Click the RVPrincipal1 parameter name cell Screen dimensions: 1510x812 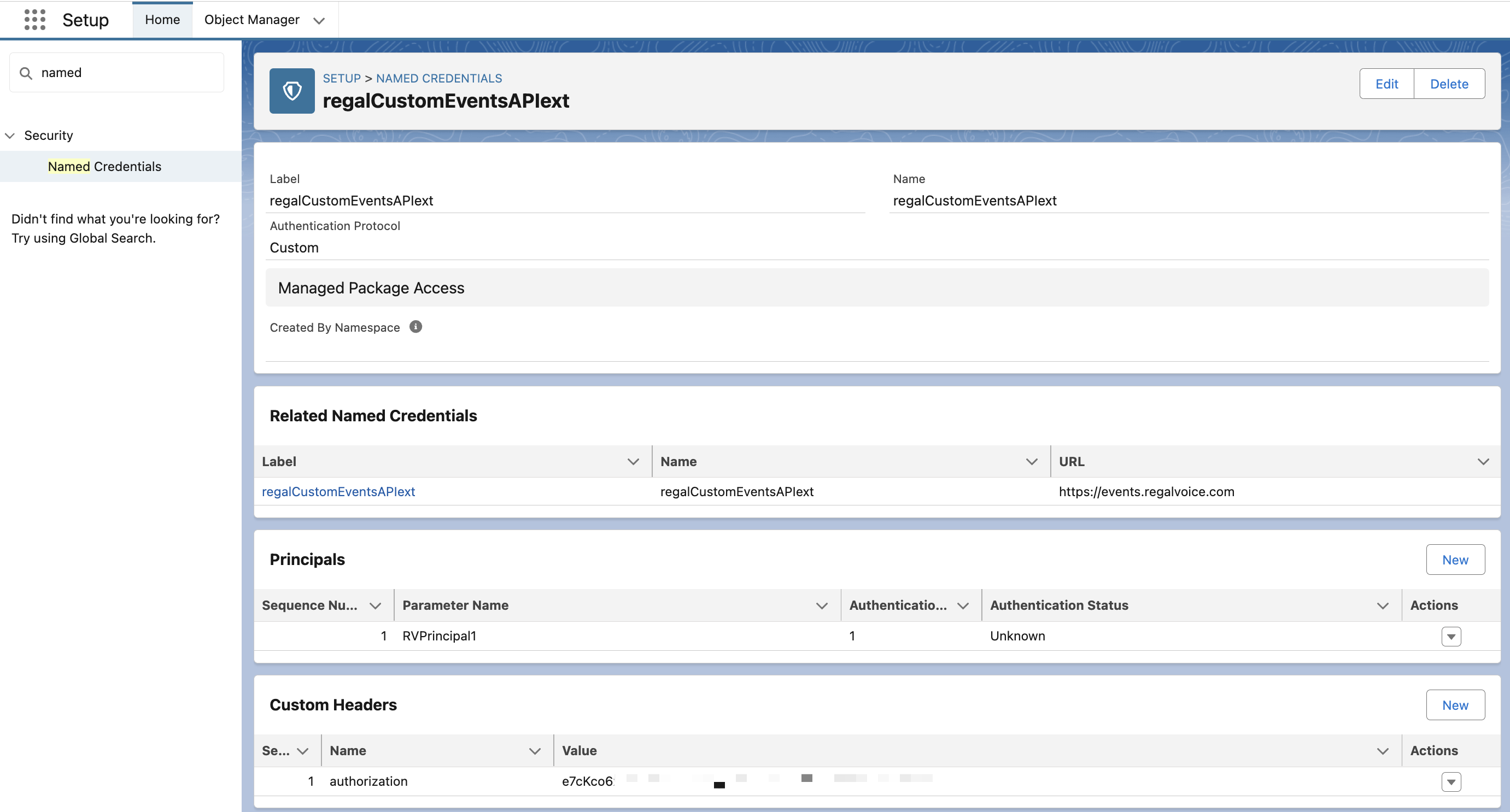[439, 636]
